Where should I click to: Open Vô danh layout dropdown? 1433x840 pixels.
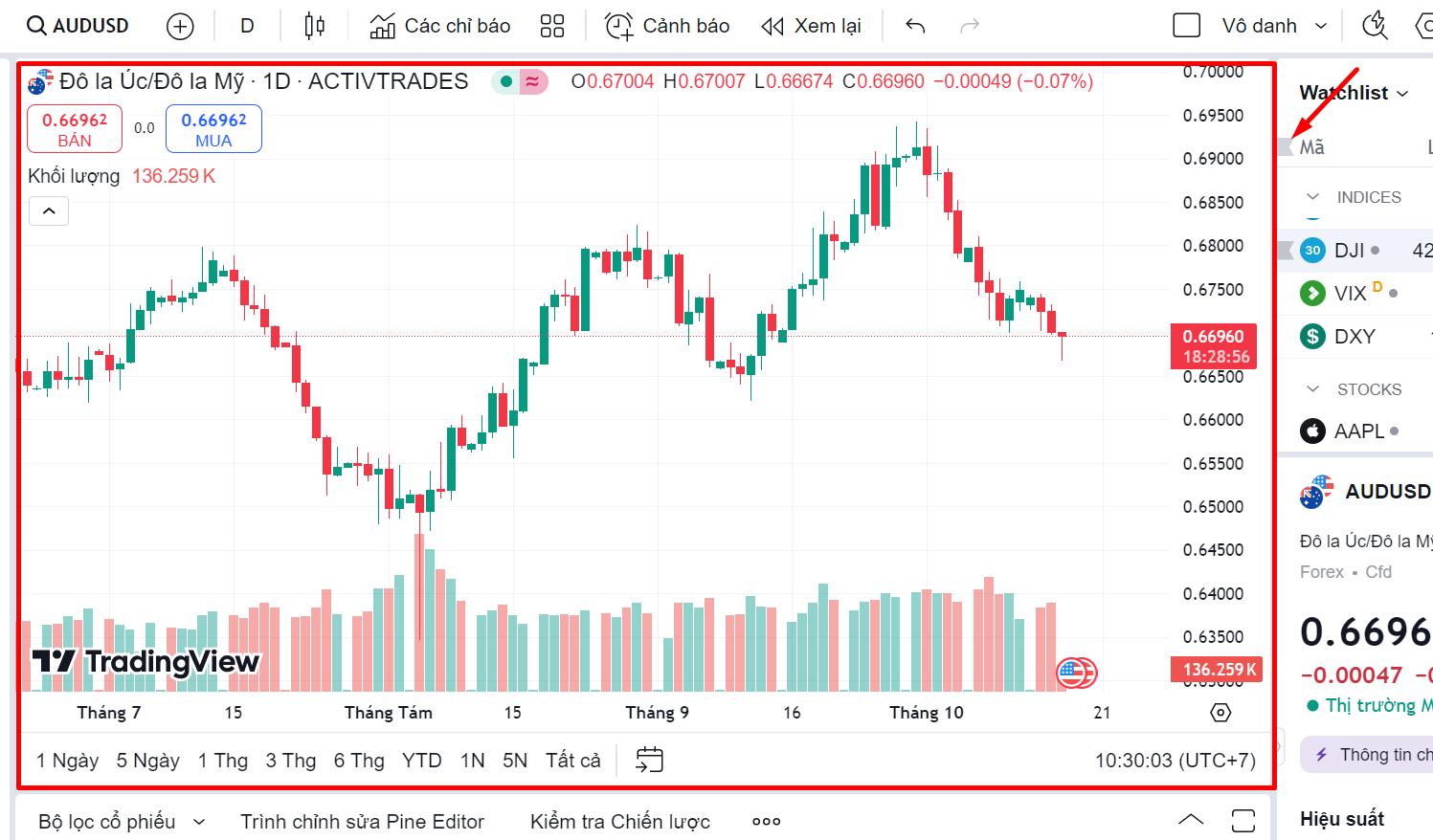[1275, 26]
